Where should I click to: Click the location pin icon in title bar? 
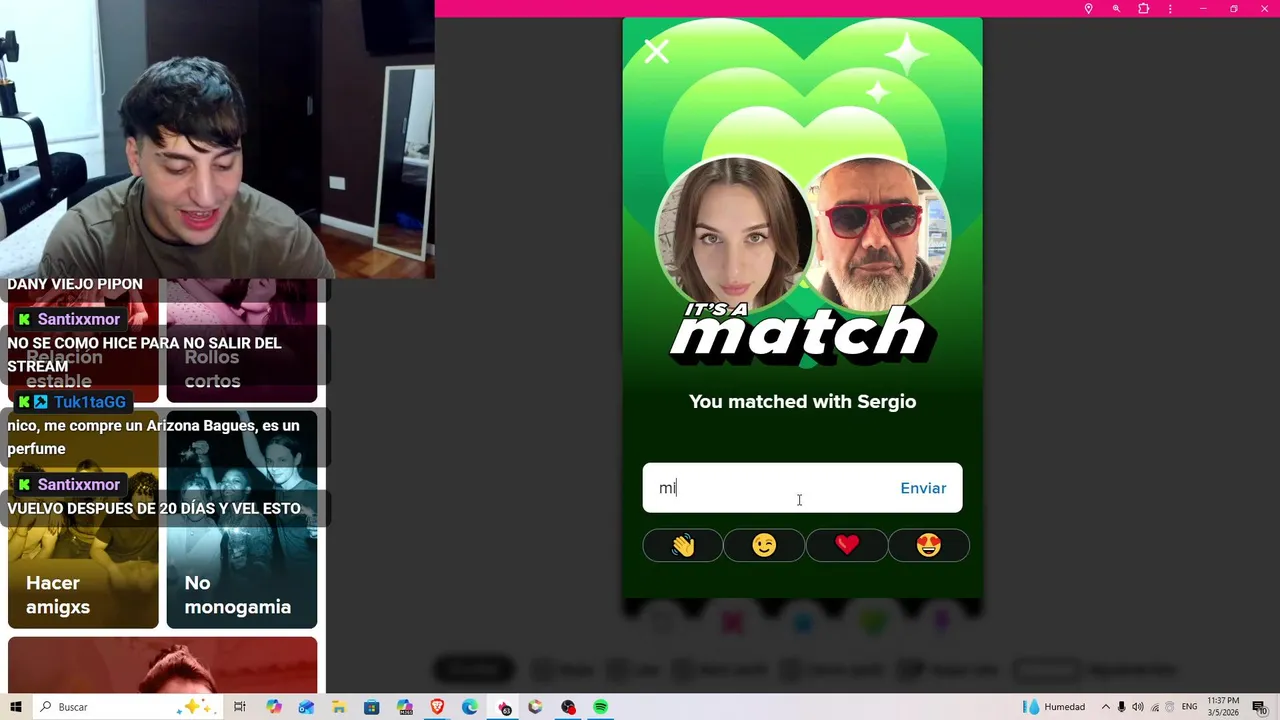point(1088,8)
